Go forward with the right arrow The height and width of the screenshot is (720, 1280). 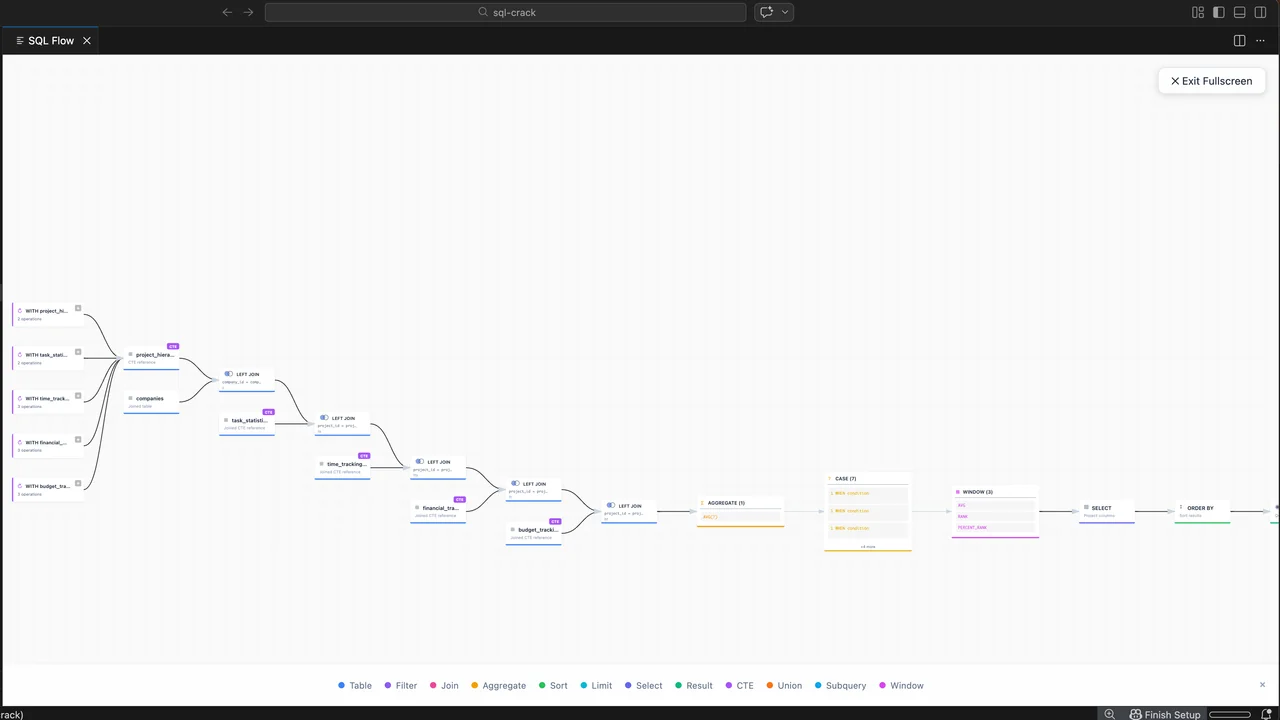coord(249,12)
